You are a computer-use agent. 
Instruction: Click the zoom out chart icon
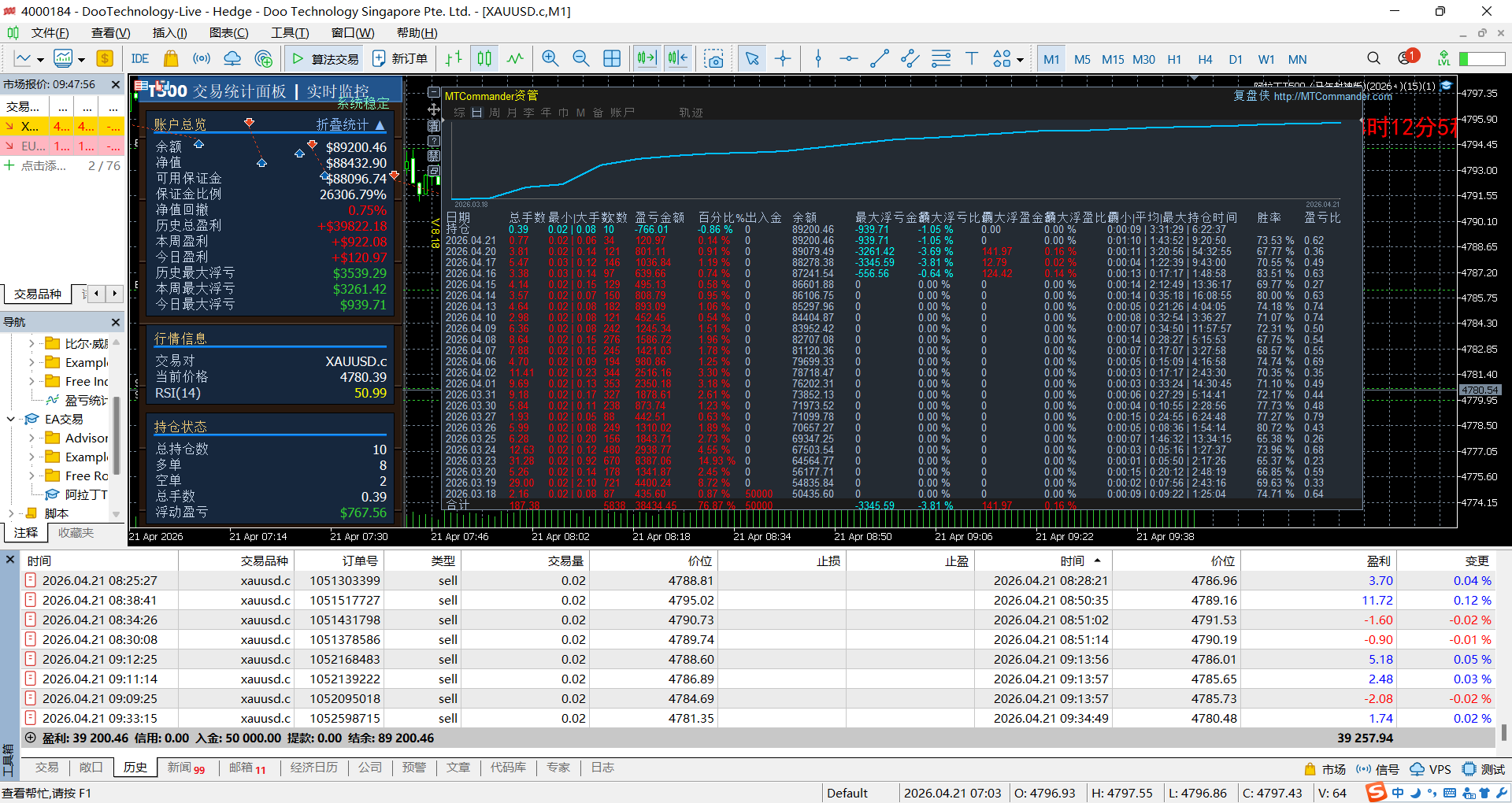580,58
